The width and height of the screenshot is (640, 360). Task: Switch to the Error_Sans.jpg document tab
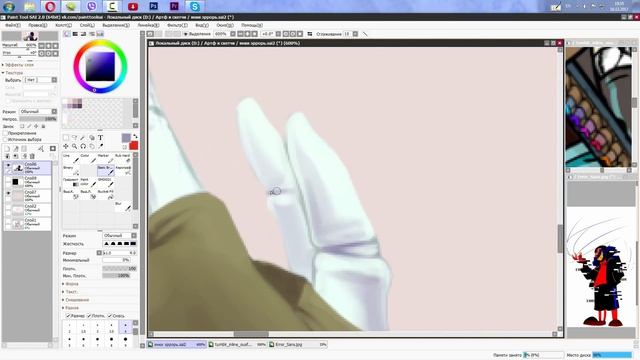298,345
